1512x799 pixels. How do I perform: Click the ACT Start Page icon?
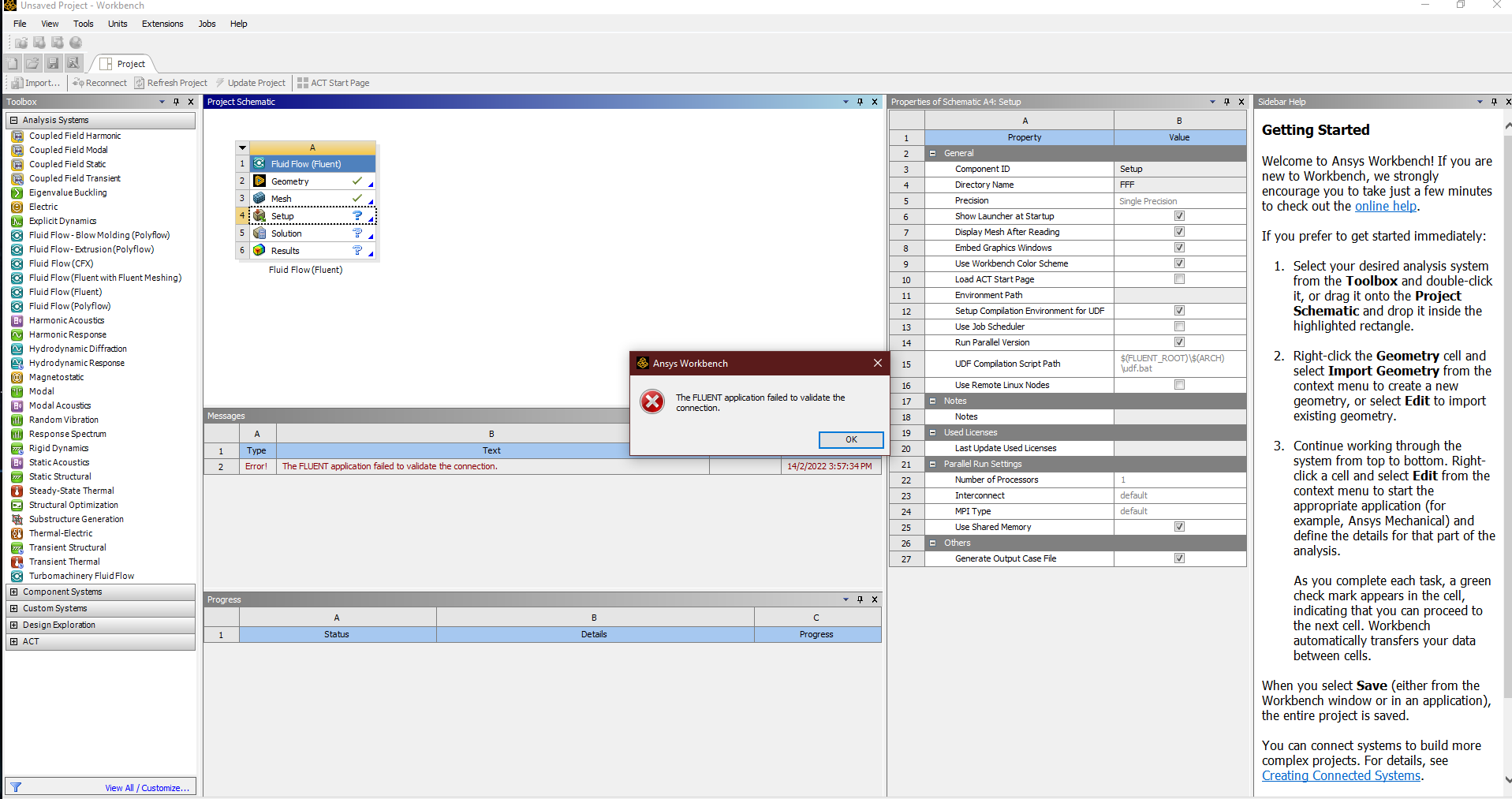[x=303, y=83]
